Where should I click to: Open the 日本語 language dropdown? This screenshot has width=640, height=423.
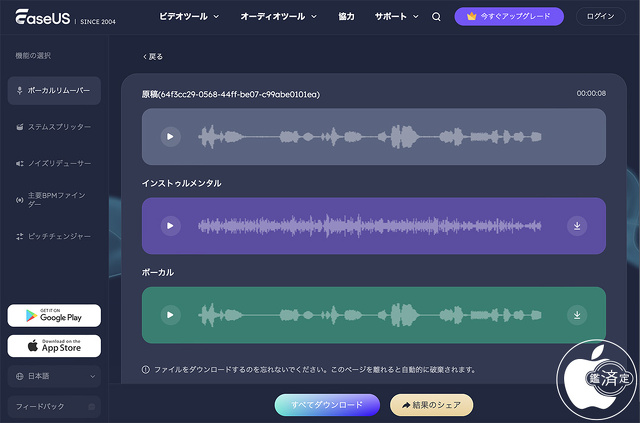[54, 376]
